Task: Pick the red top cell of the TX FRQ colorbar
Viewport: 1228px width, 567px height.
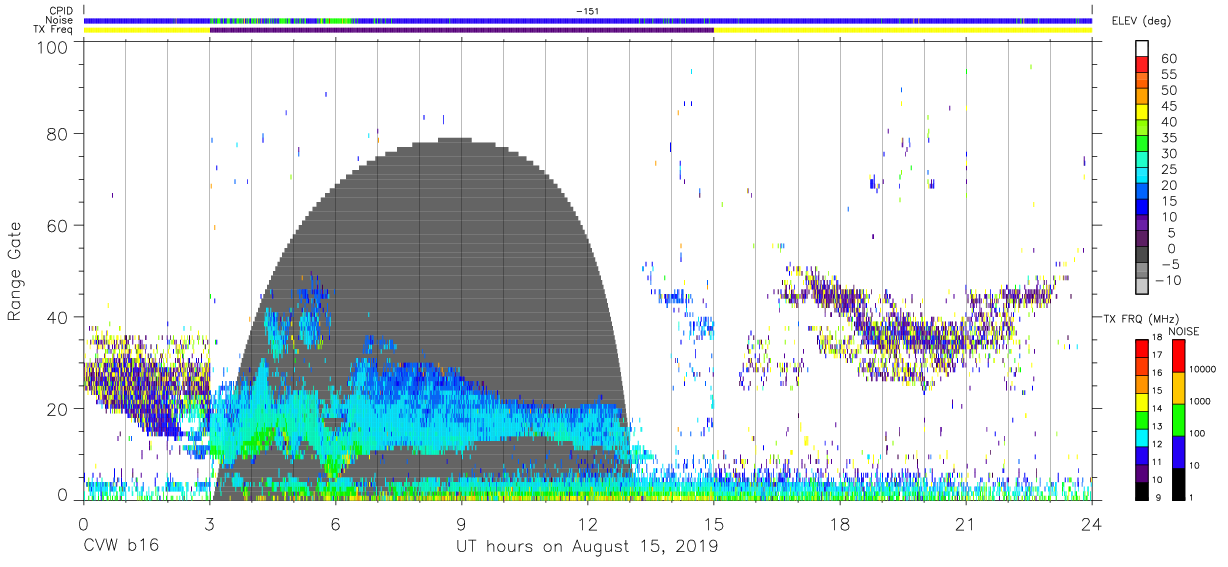Action: click(x=1141, y=347)
